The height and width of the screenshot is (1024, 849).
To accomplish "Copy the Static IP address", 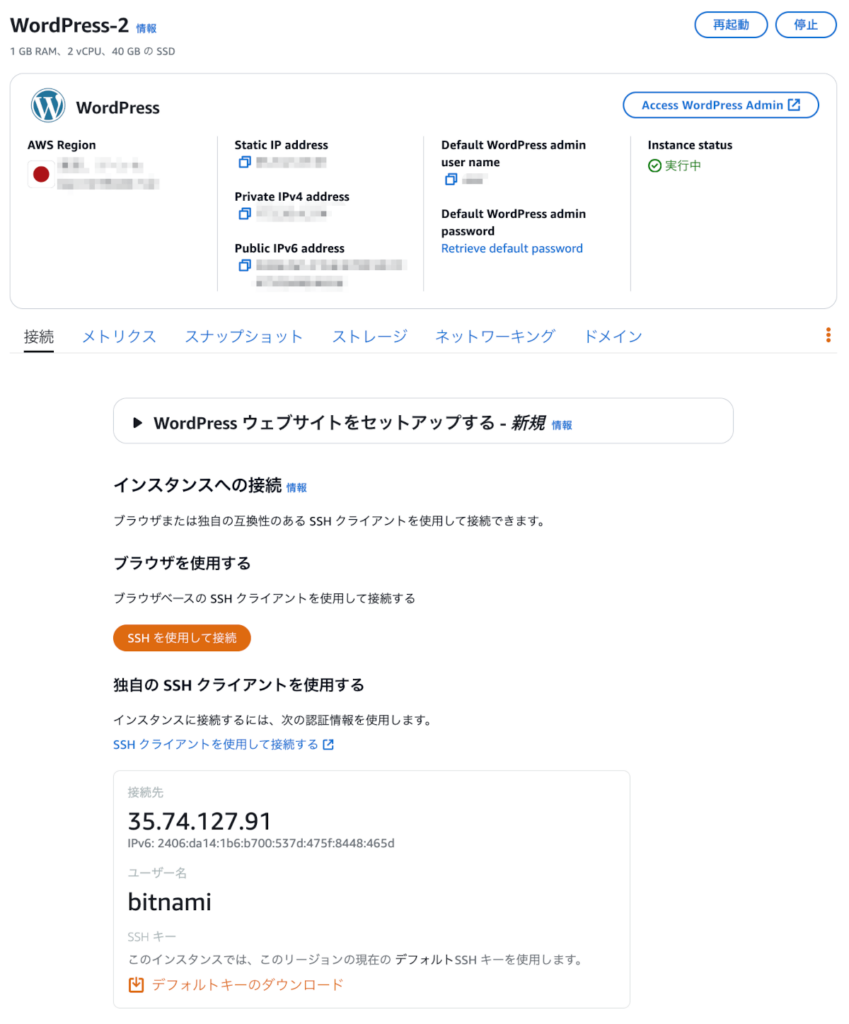I will (x=244, y=162).
